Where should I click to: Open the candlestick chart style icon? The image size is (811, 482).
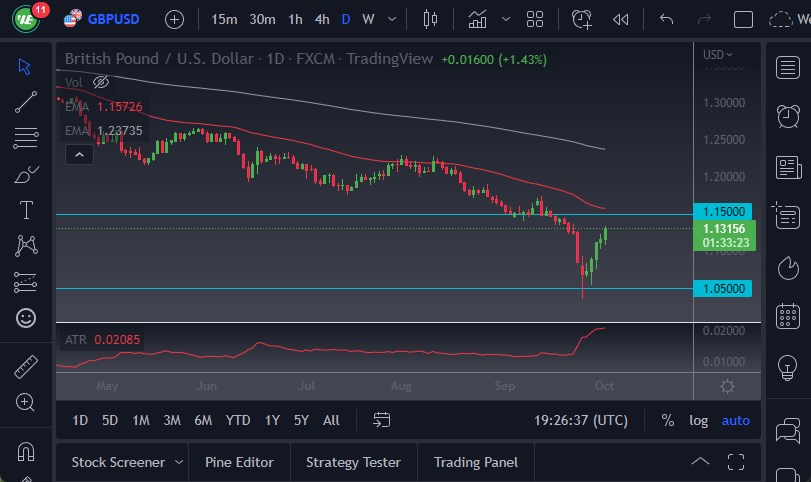point(431,19)
